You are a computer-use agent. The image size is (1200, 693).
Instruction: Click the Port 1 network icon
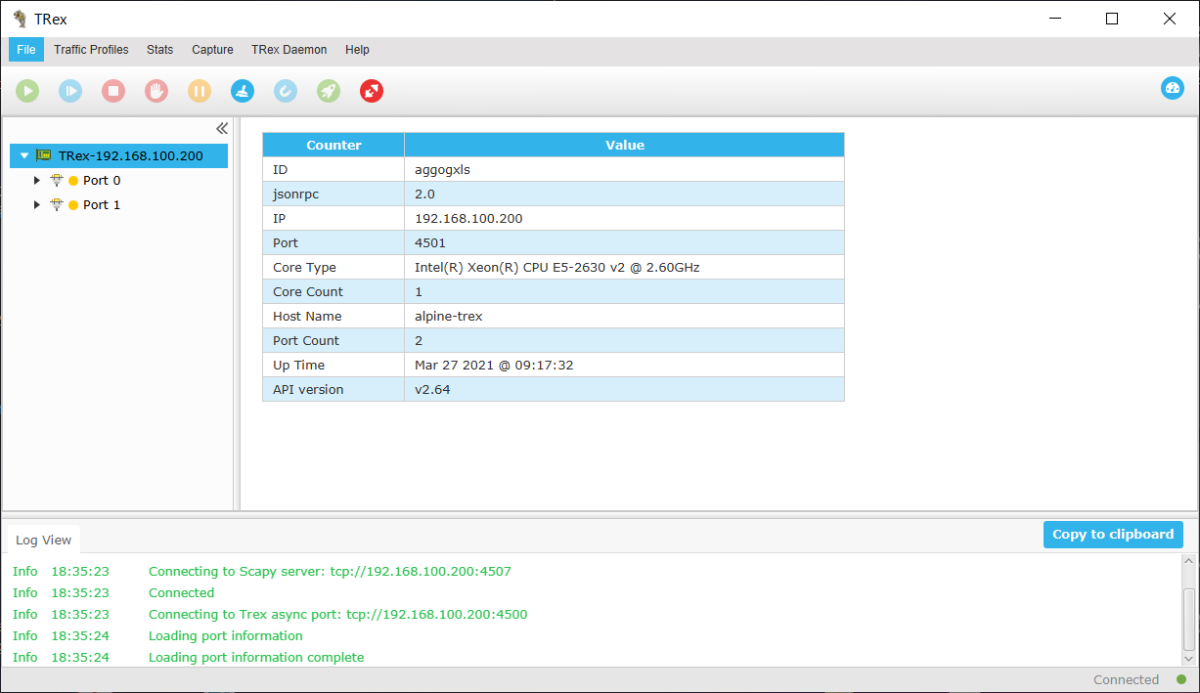point(57,204)
